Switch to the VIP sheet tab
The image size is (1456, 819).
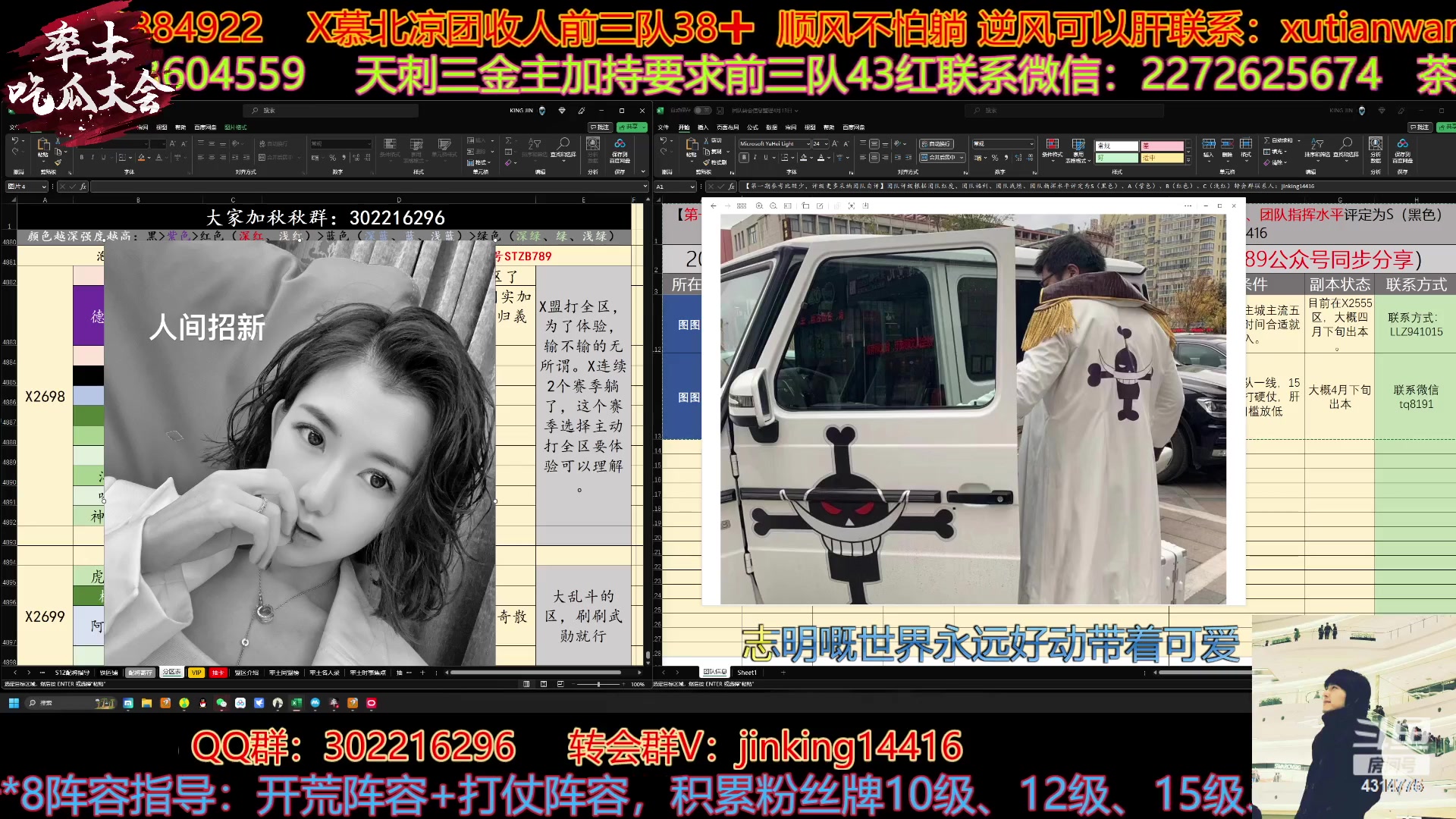pyautogui.click(x=196, y=673)
